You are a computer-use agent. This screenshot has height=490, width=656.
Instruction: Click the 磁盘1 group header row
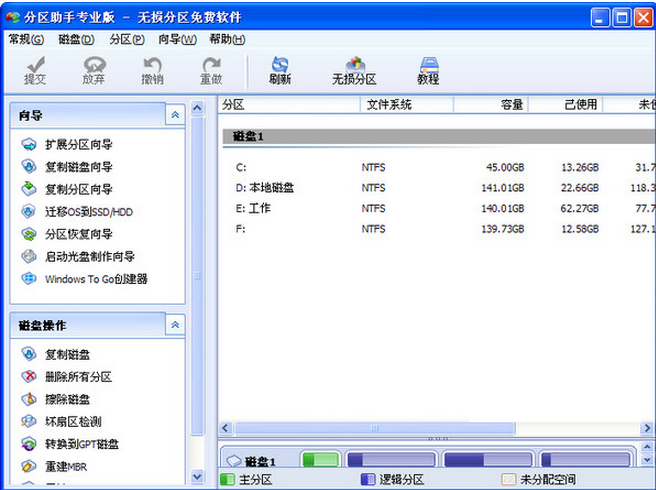(x=439, y=136)
